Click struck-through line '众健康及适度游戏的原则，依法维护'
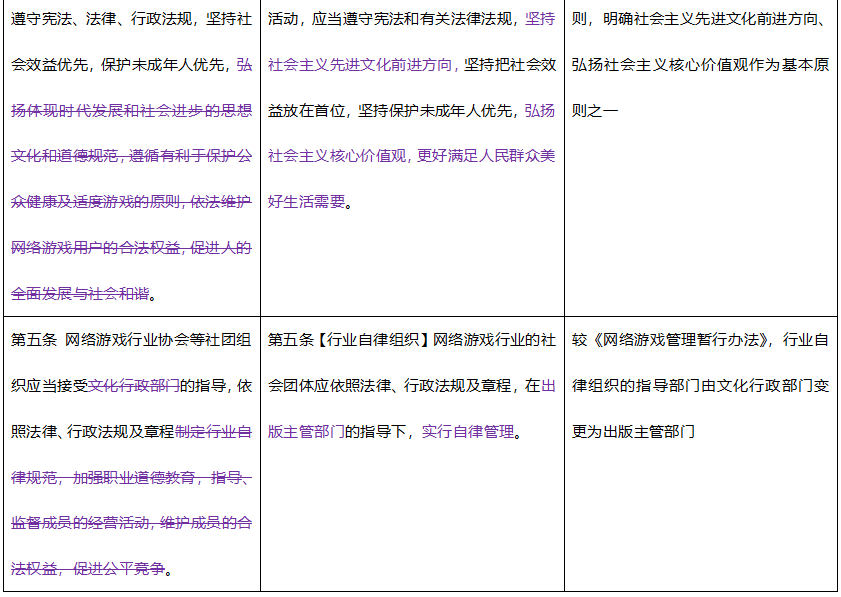The image size is (841, 597). click(x=131, y=202)
